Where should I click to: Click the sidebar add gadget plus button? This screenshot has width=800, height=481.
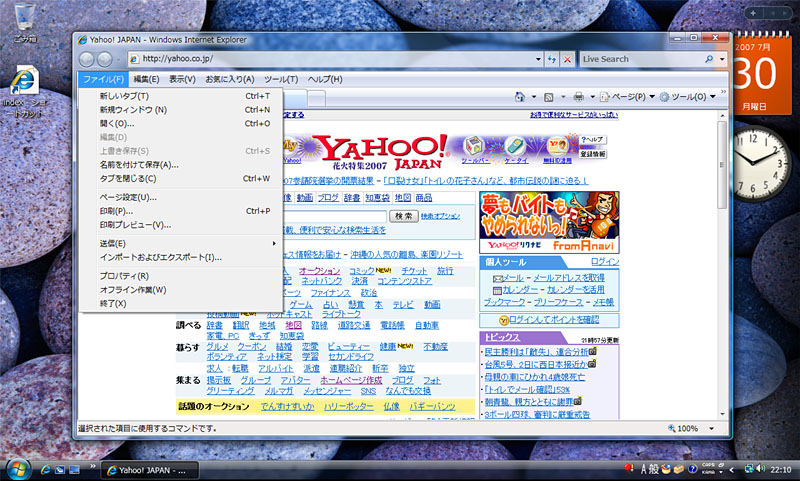click(x=753, y=13)
